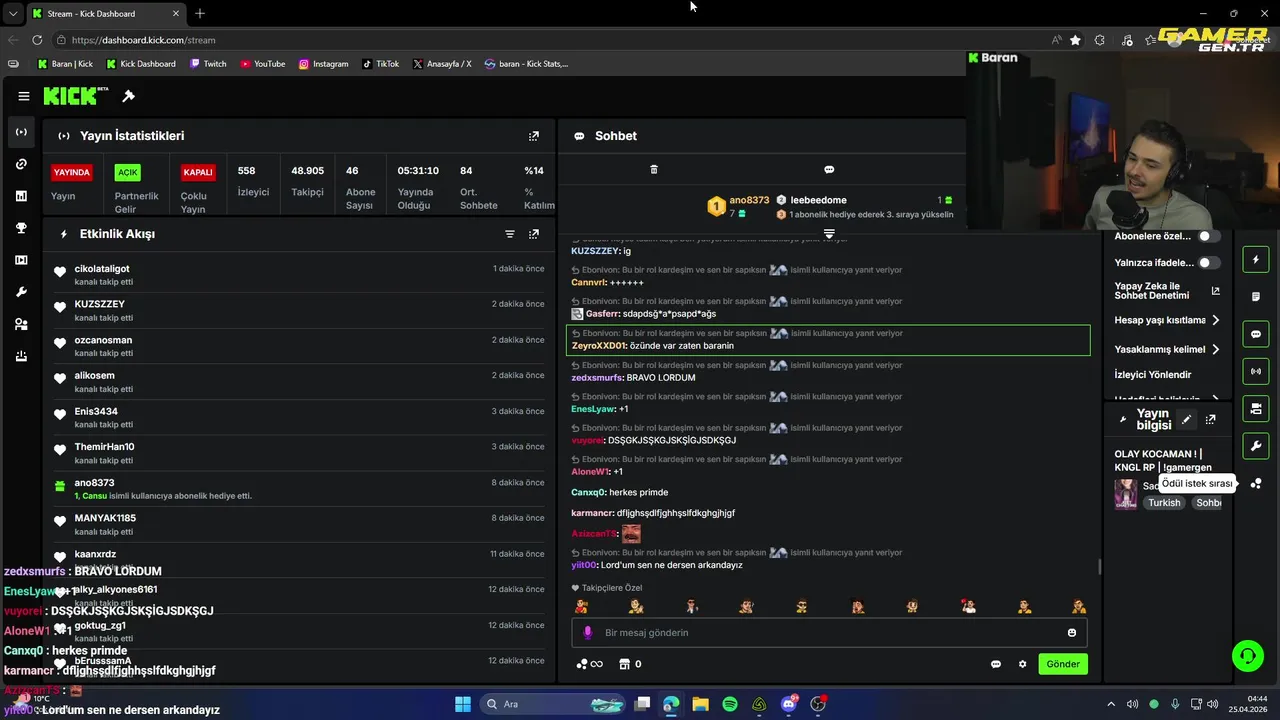1280x720 pixels.
Task: Open the Instagram bookmark
Action: coord(323,64)
